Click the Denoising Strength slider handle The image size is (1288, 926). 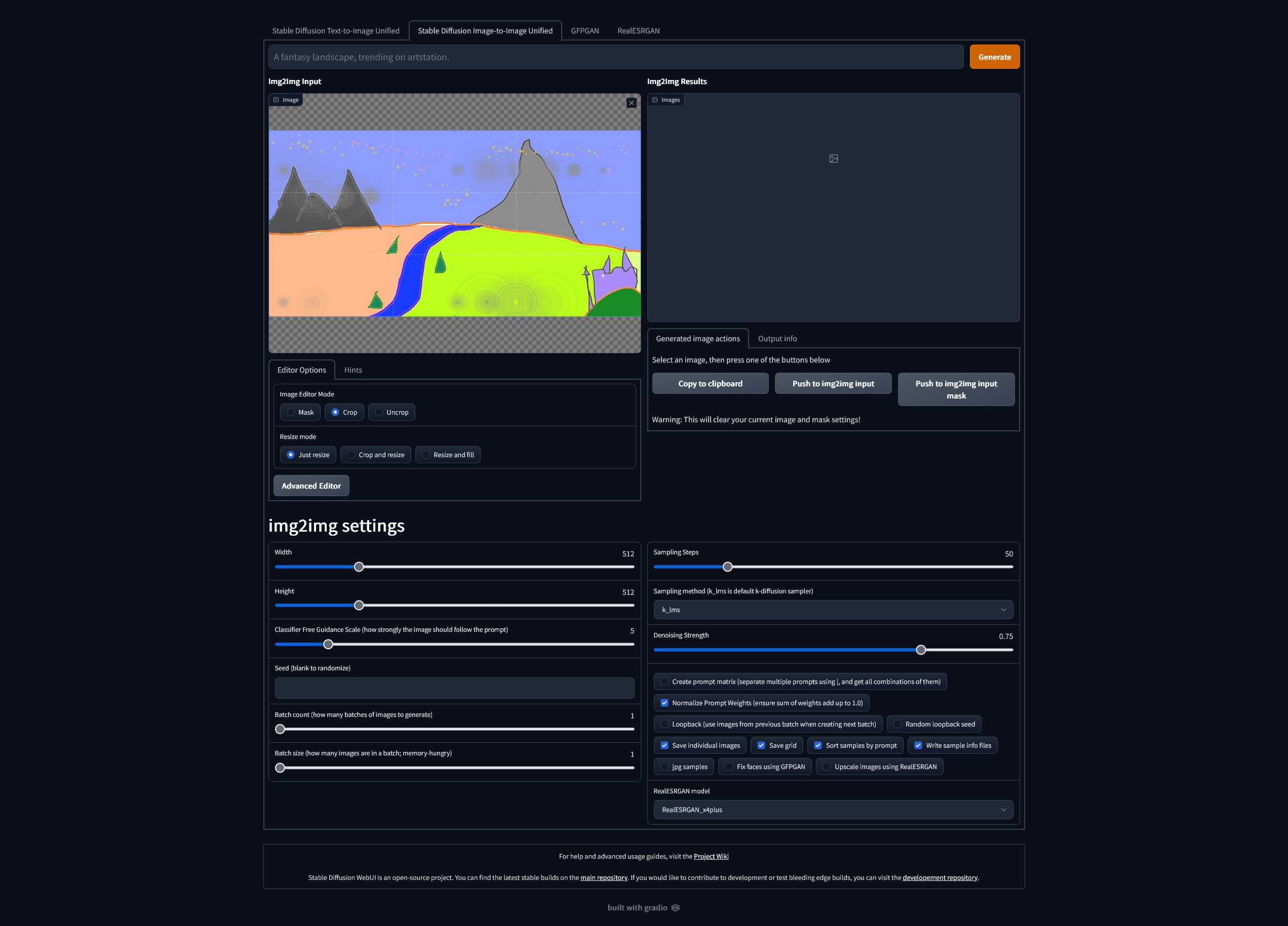(x=921, y=650)
